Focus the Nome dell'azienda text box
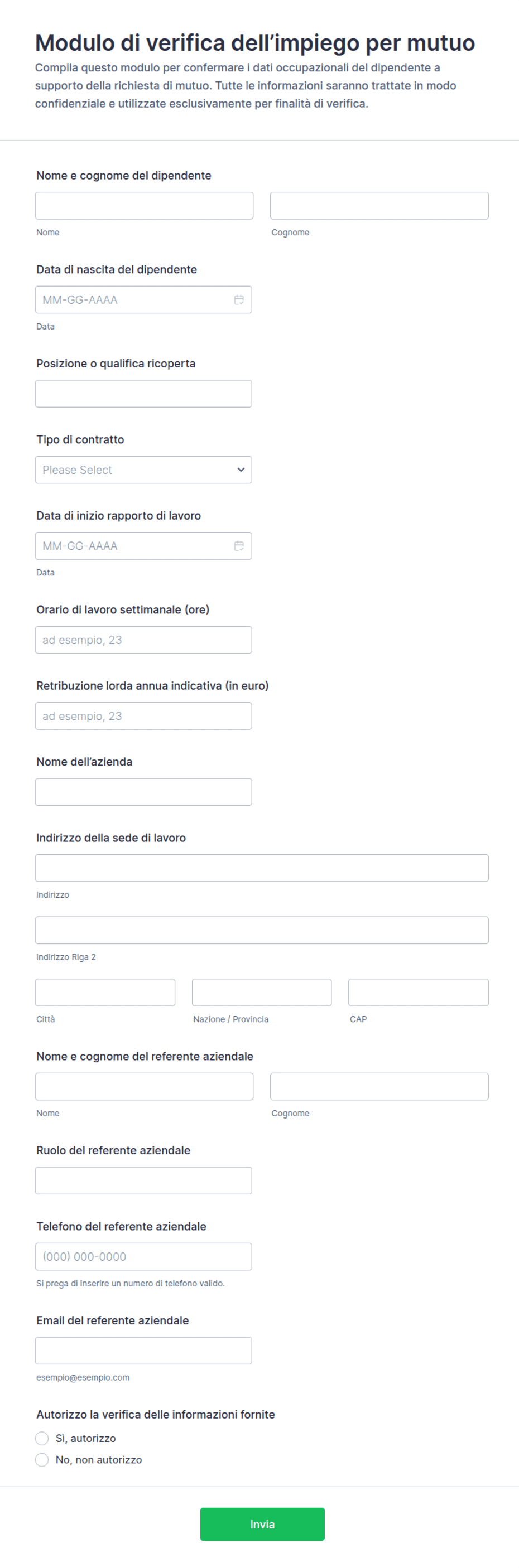This screenshot has height=1568, width=519. coord(143,792)
